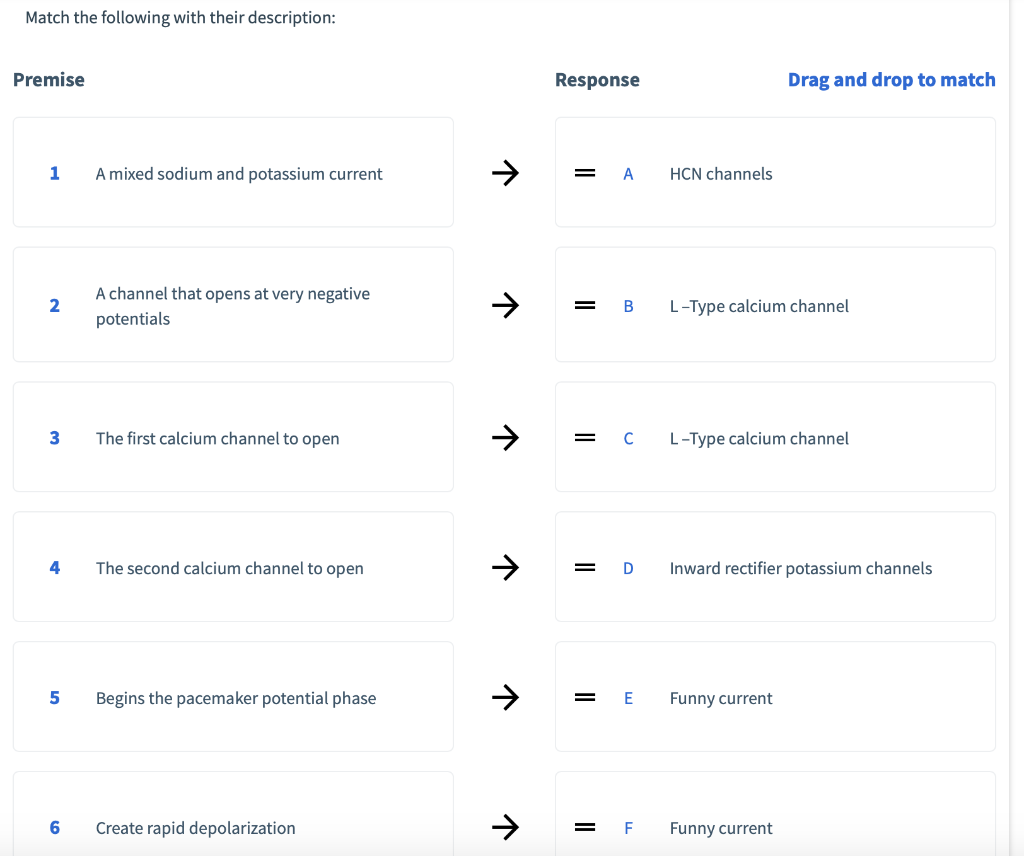
Task: Click the Drag and drop to match text
Action: [x=891, y=80]
